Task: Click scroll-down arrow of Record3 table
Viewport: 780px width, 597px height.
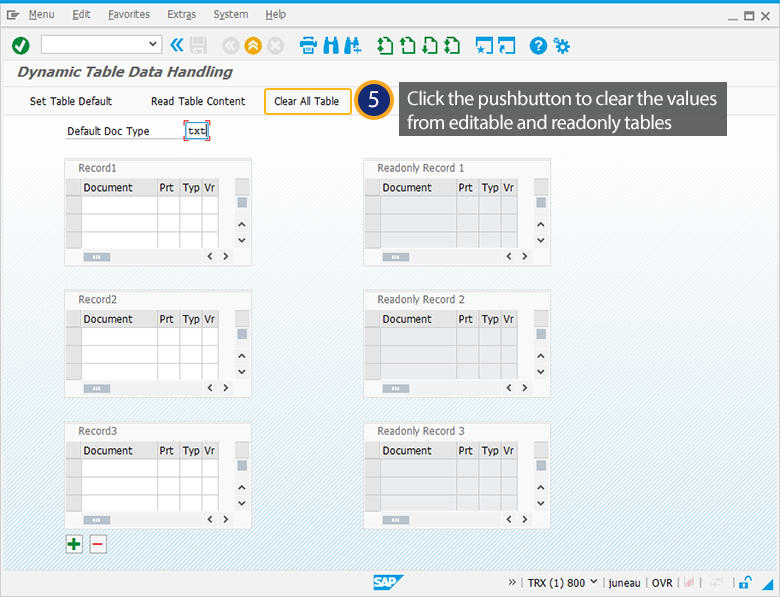Action: click(242, 503)
